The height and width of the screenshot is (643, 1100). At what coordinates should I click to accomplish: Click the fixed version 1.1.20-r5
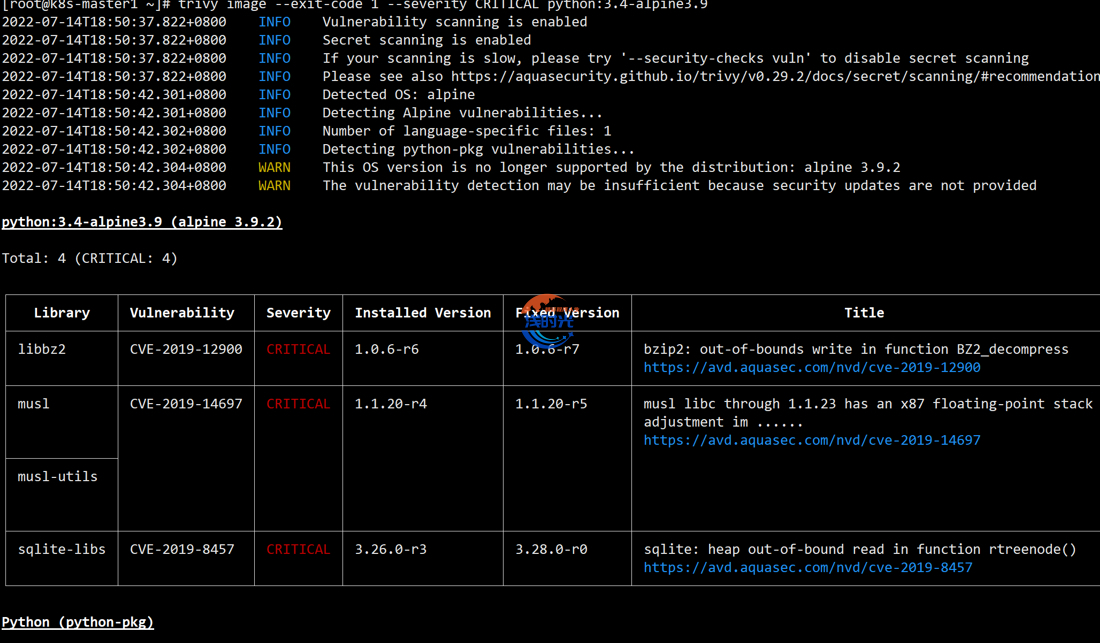point(551,404)
